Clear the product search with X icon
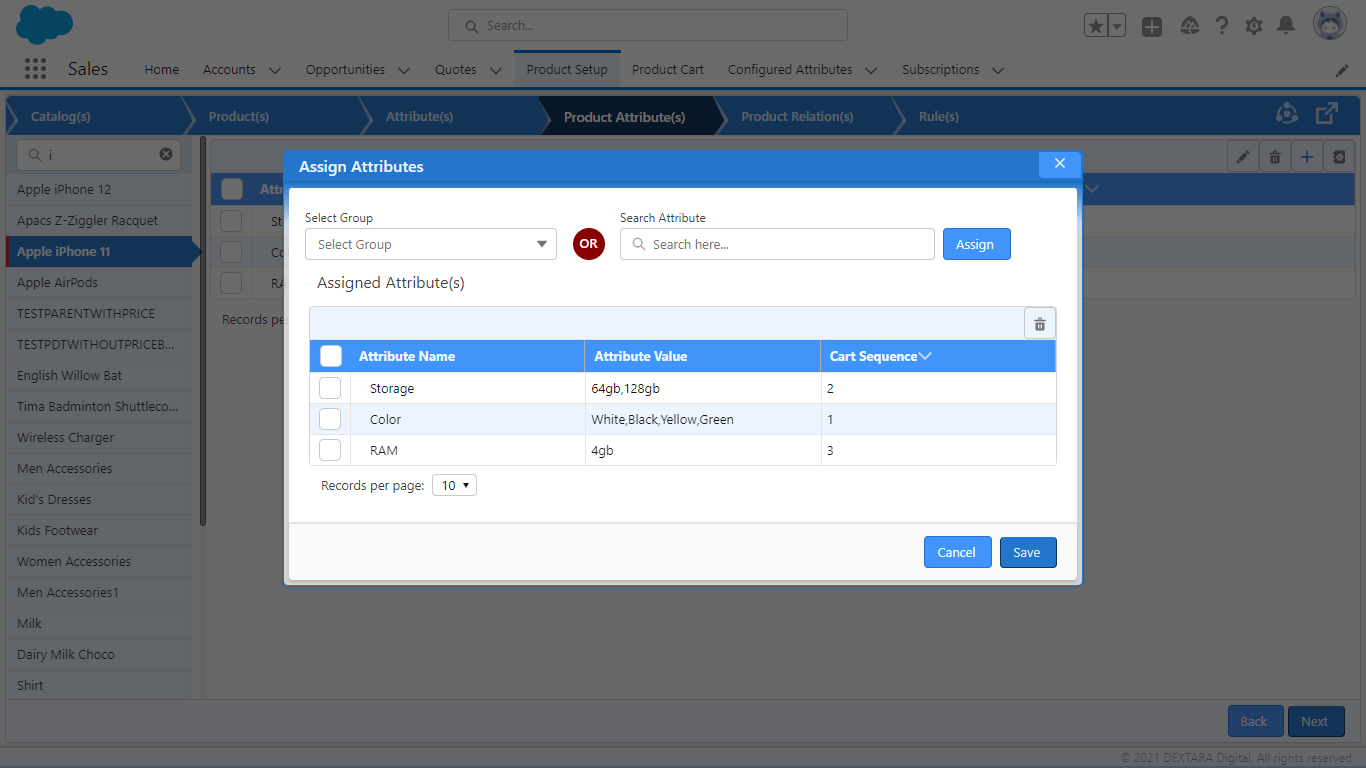Viewport: 1366px width, 768px height. point(166,154)
